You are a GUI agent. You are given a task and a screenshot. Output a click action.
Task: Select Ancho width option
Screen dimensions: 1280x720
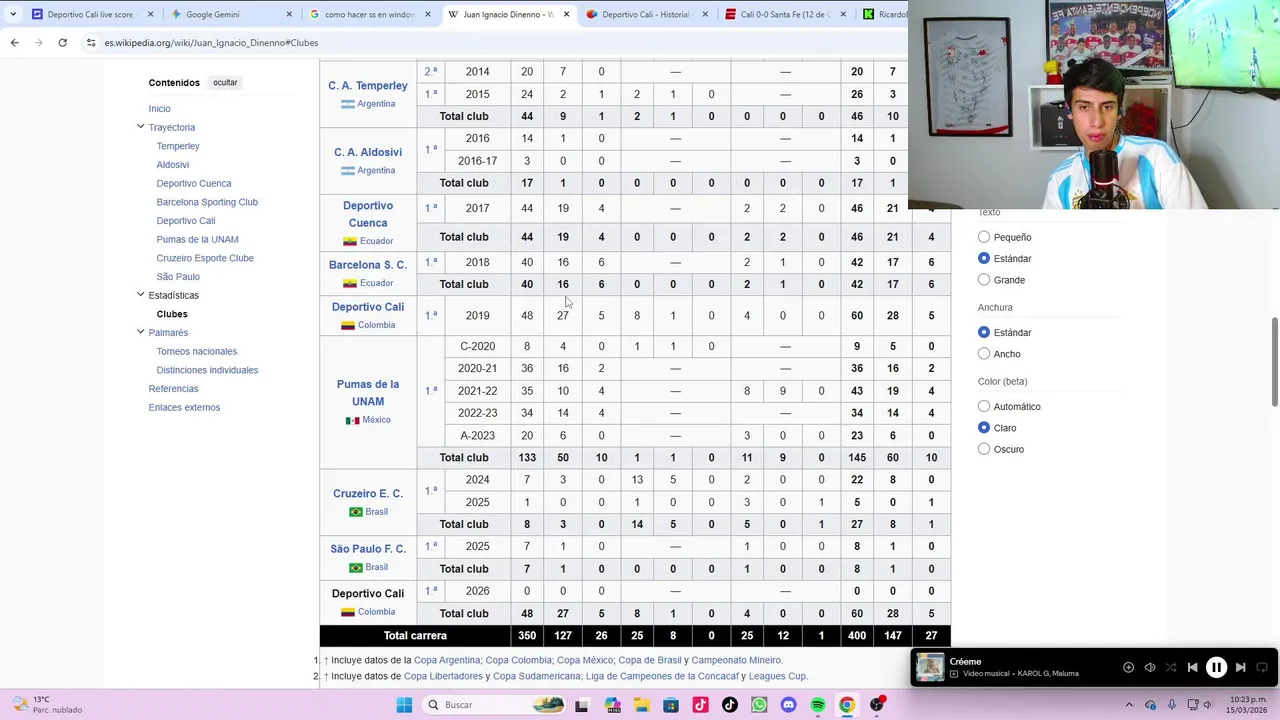coord(984,354)
